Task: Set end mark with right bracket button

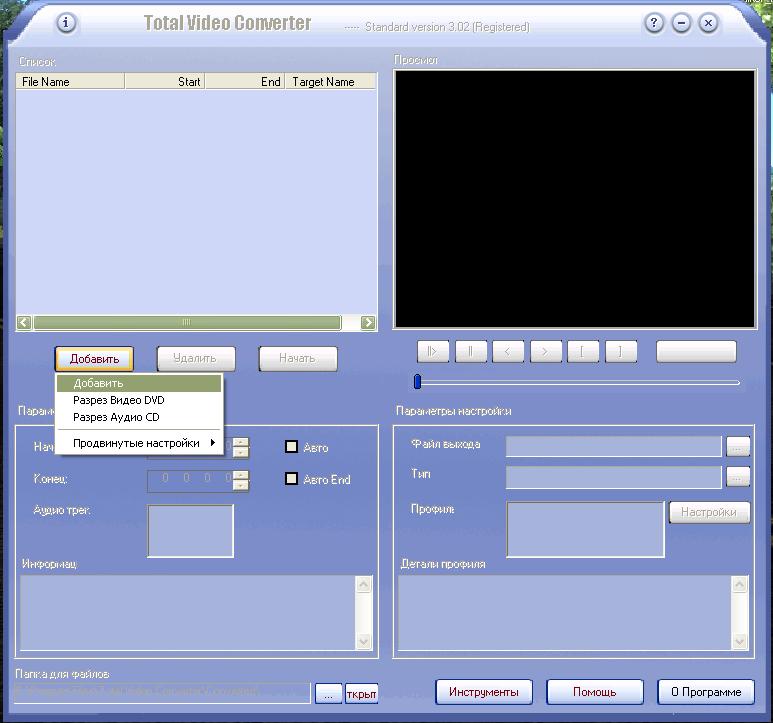Action: [621, 351]
